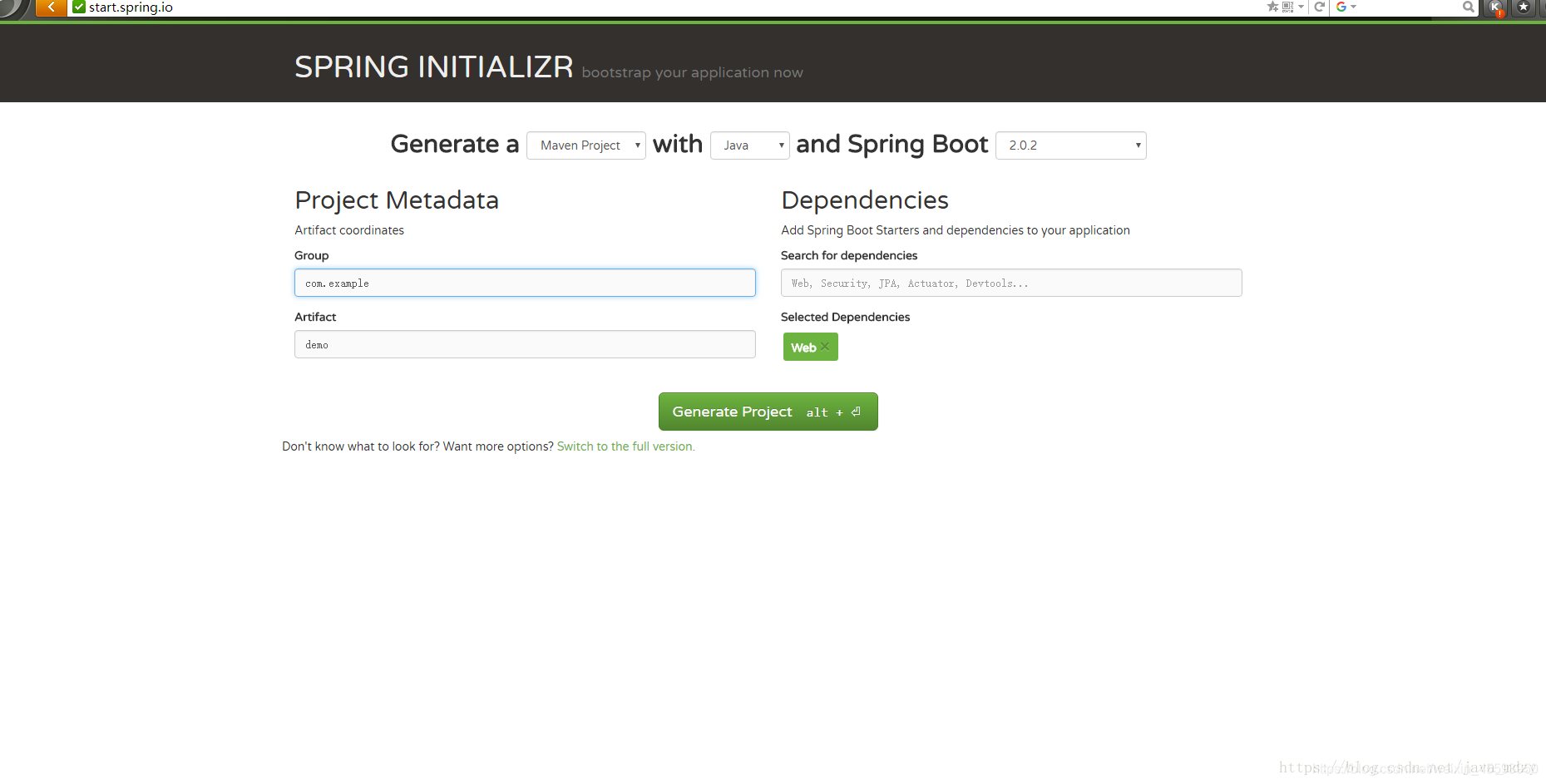Click the QR code icon in address bar
The width and height of the screenshot is (1546, 784).
tap(1287, 7)
